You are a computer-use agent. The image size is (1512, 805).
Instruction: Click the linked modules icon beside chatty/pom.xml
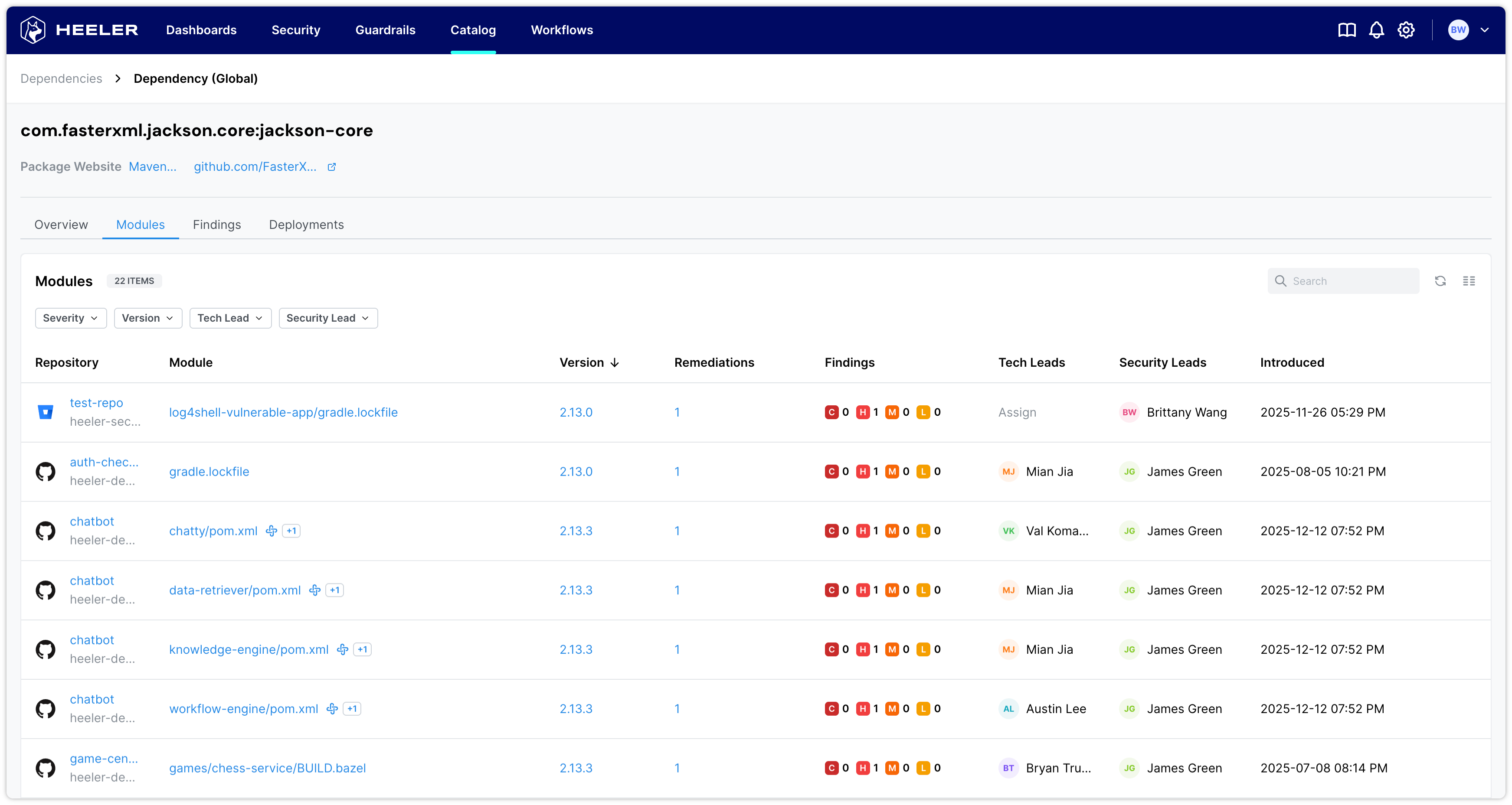271,531
